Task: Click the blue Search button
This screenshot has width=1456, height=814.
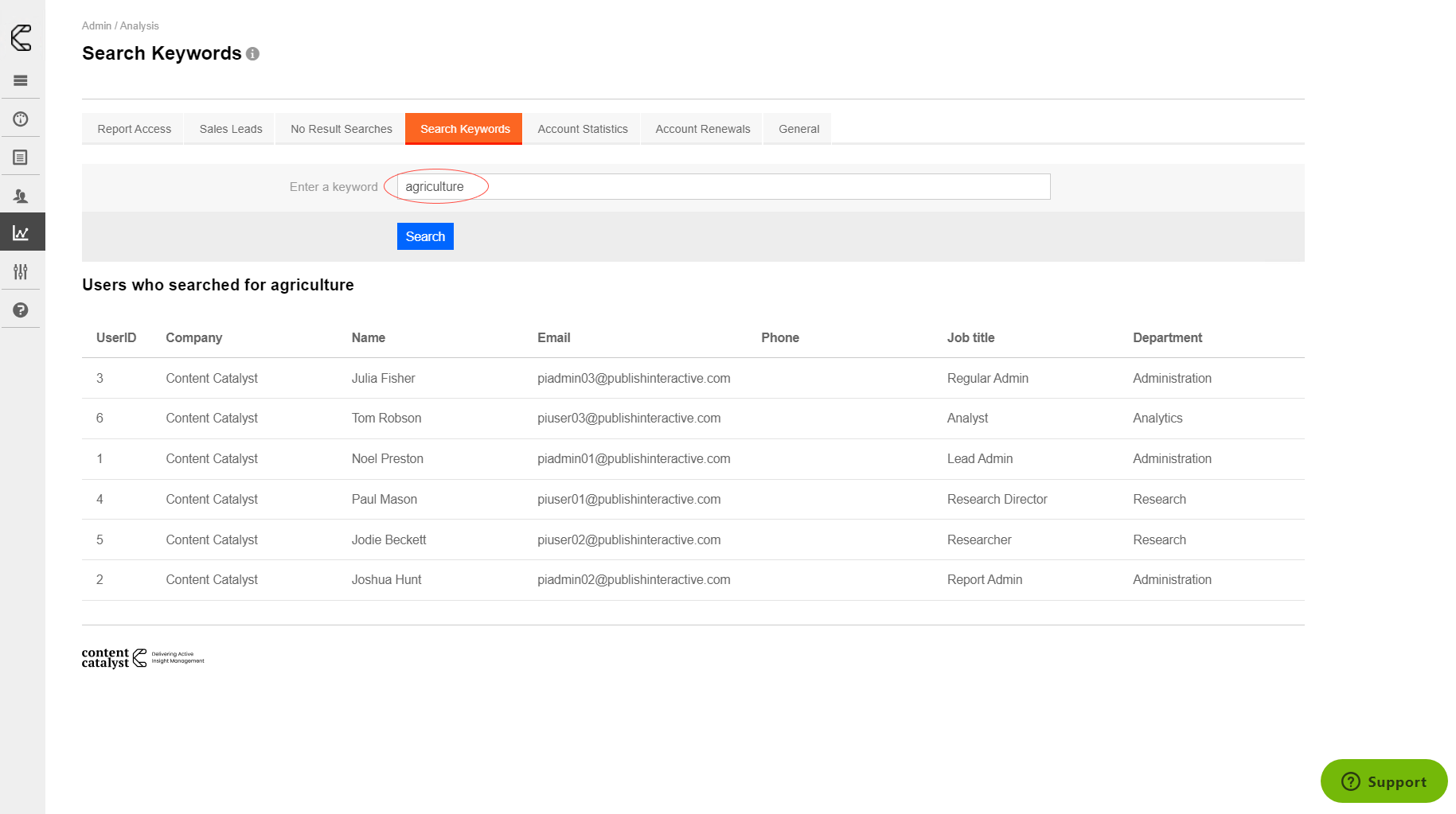Action: (425, 236)
